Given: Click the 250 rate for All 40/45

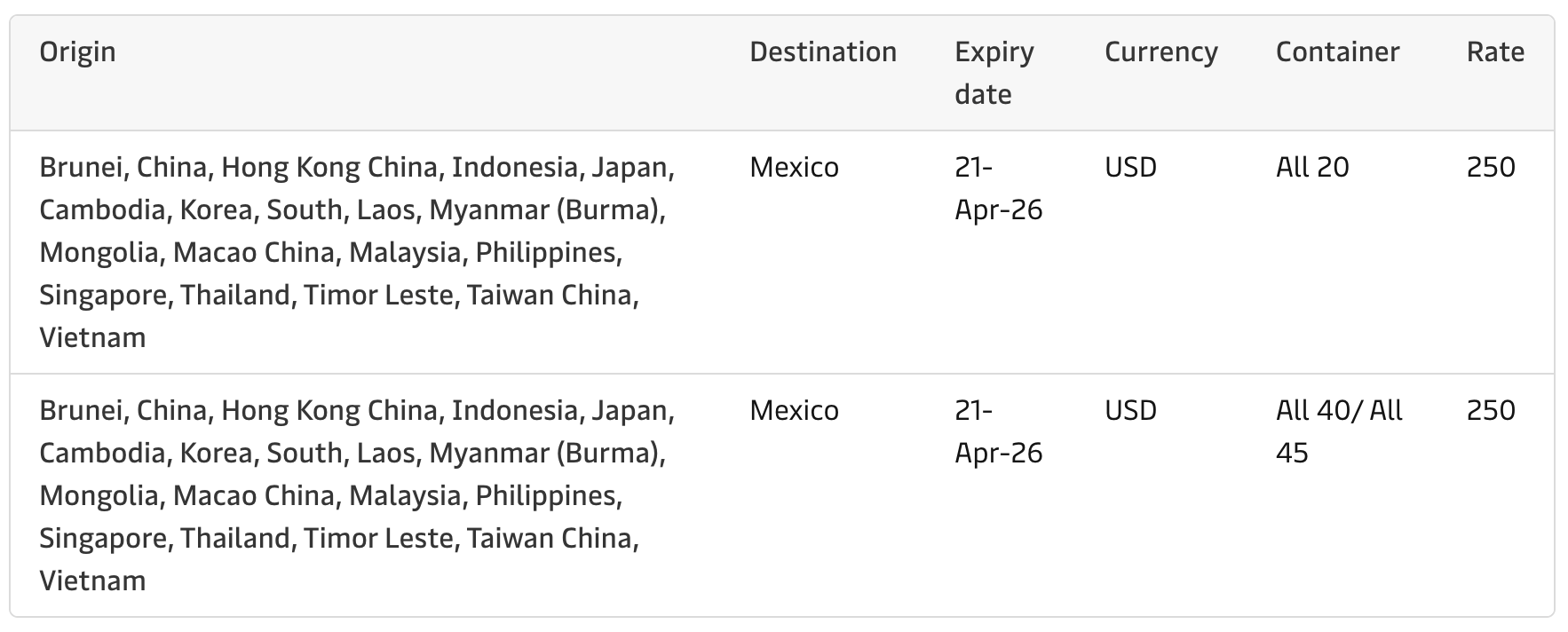Looking at the screenshot, I should click(x=1491, y=411).
